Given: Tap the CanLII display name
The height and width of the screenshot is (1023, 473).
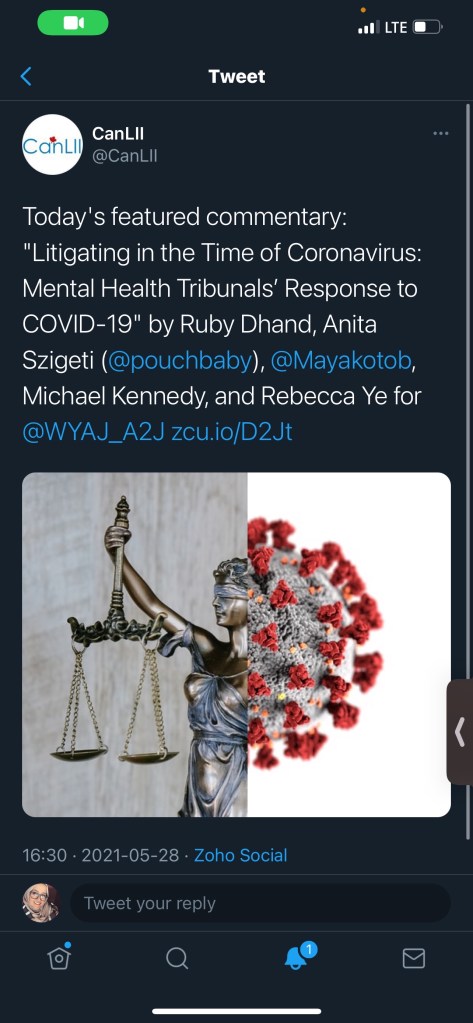Looking at the screenshot, I should [x=118, y=133].
